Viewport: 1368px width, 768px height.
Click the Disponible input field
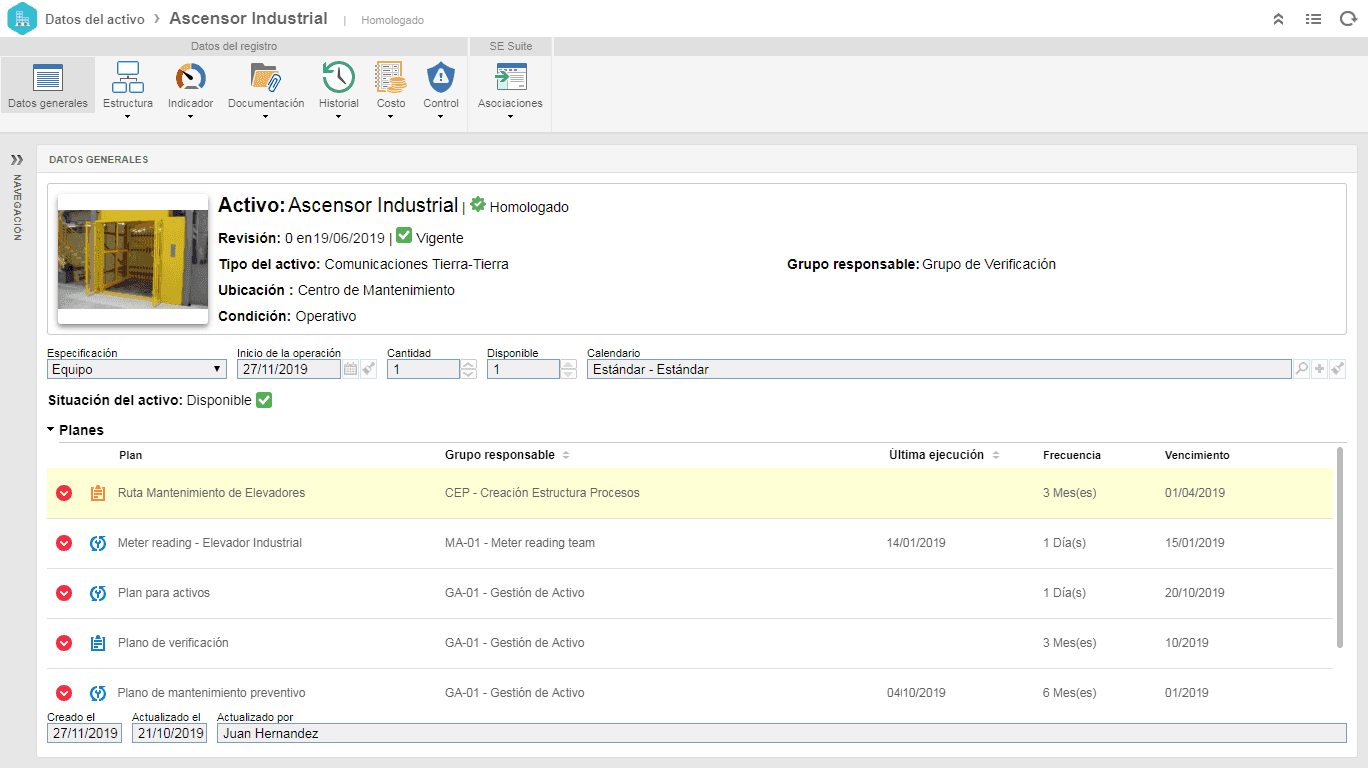coord(523,369)
